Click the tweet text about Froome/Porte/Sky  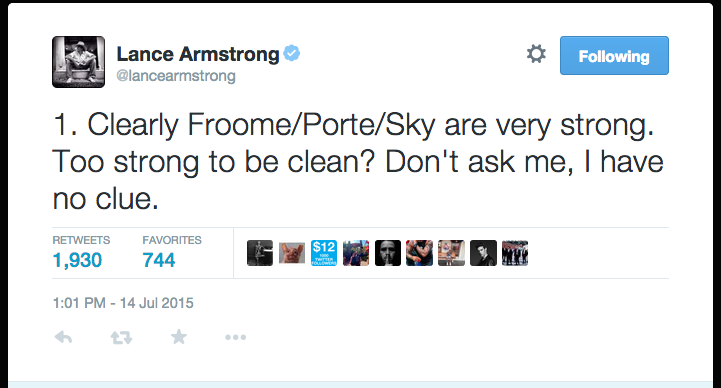click(358, 162)
